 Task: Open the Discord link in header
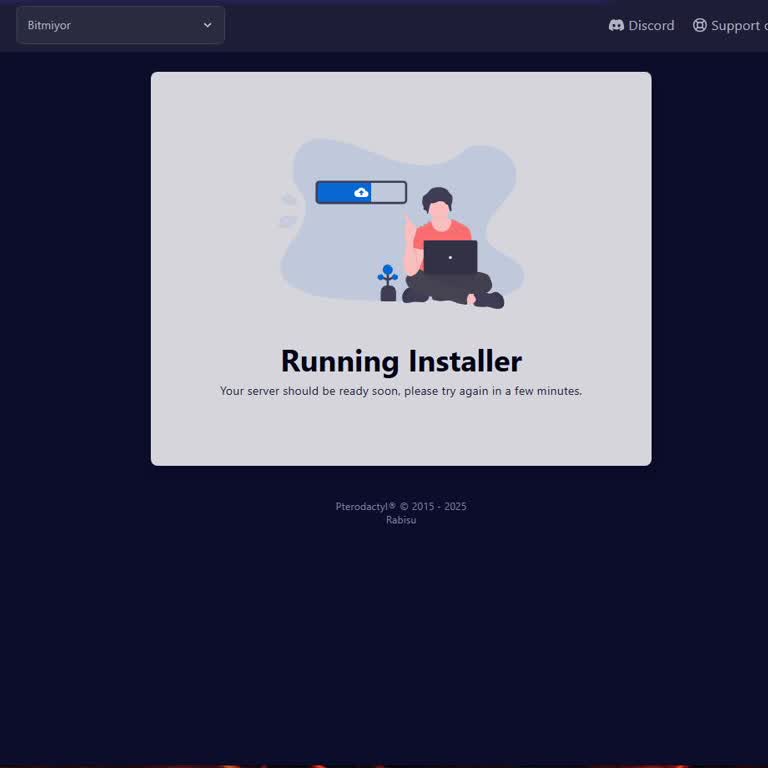651,25
